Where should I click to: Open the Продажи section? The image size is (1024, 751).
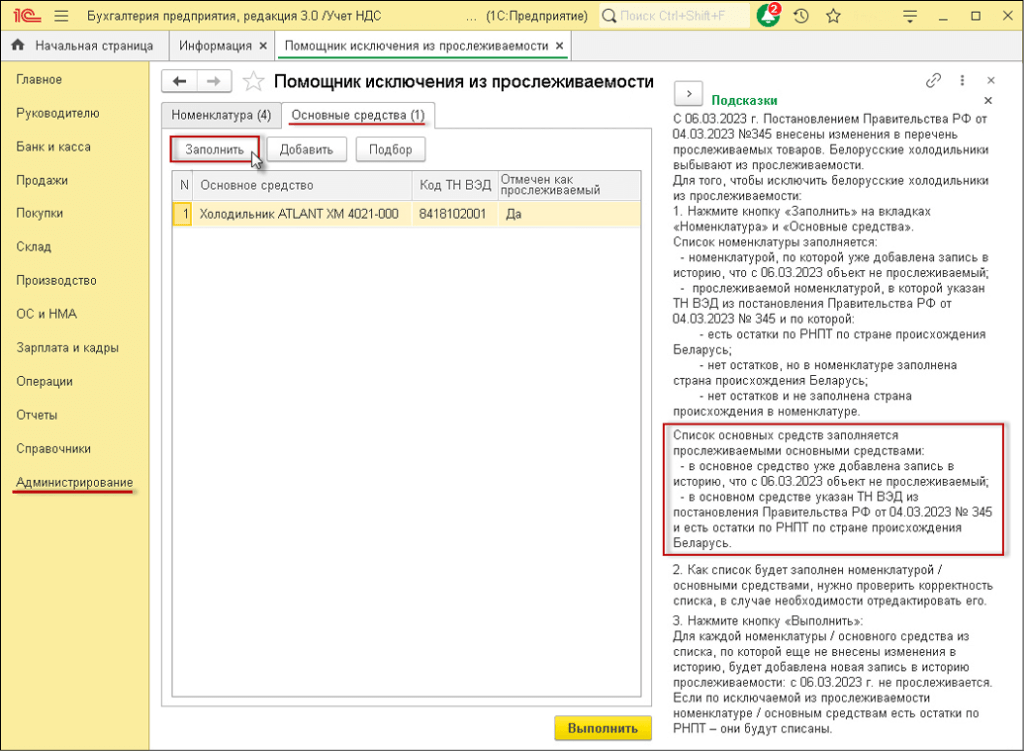point(42,180)
